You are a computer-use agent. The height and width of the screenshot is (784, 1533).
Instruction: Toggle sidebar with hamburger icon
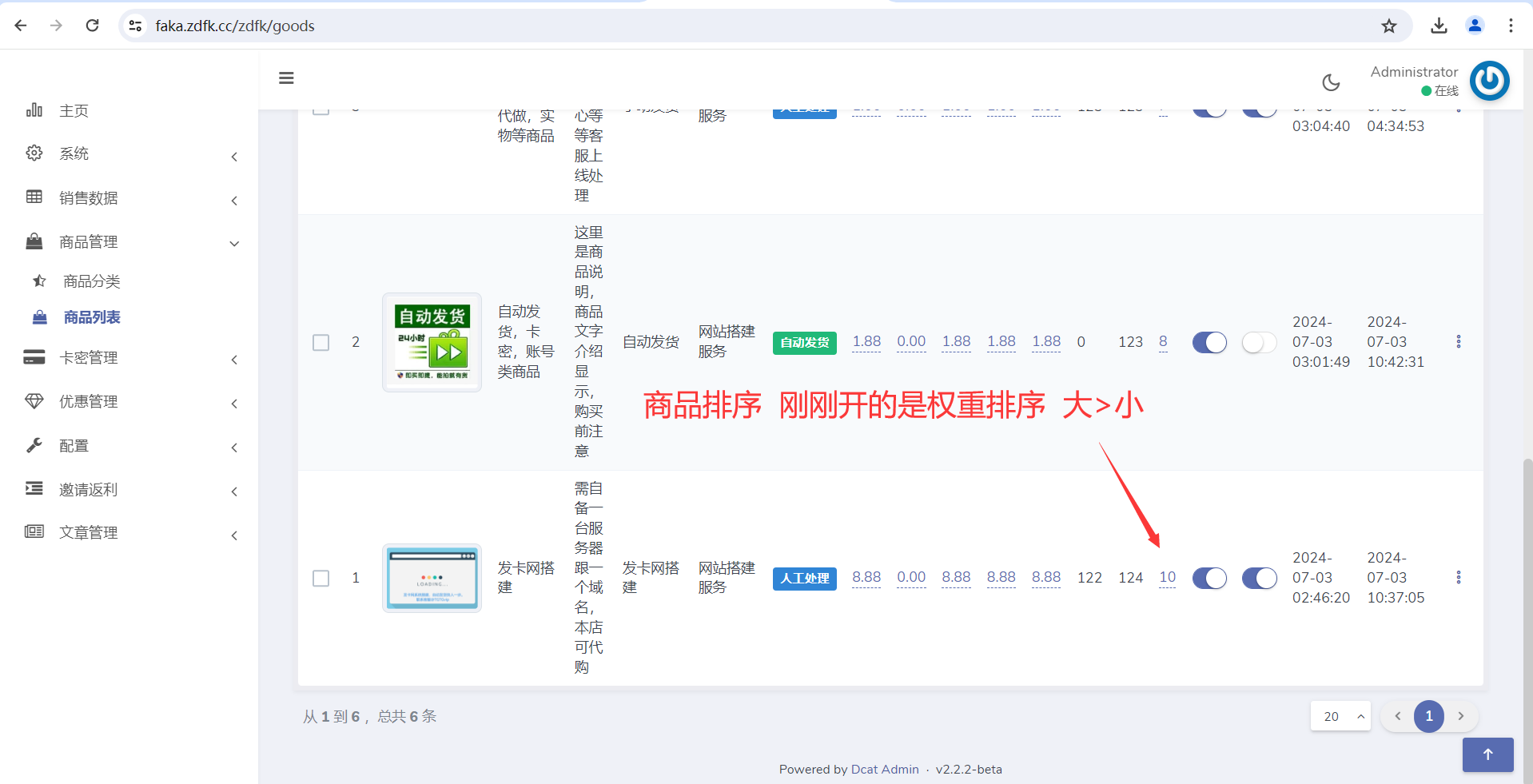(286, 78)
